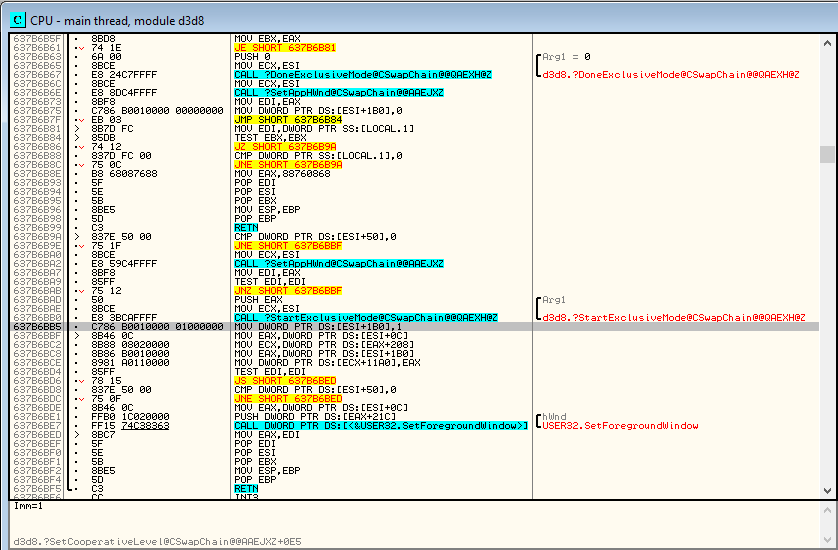Select CALL ?SetAppHWnd instruction at 637B6BA2

[x=339, y=264]
